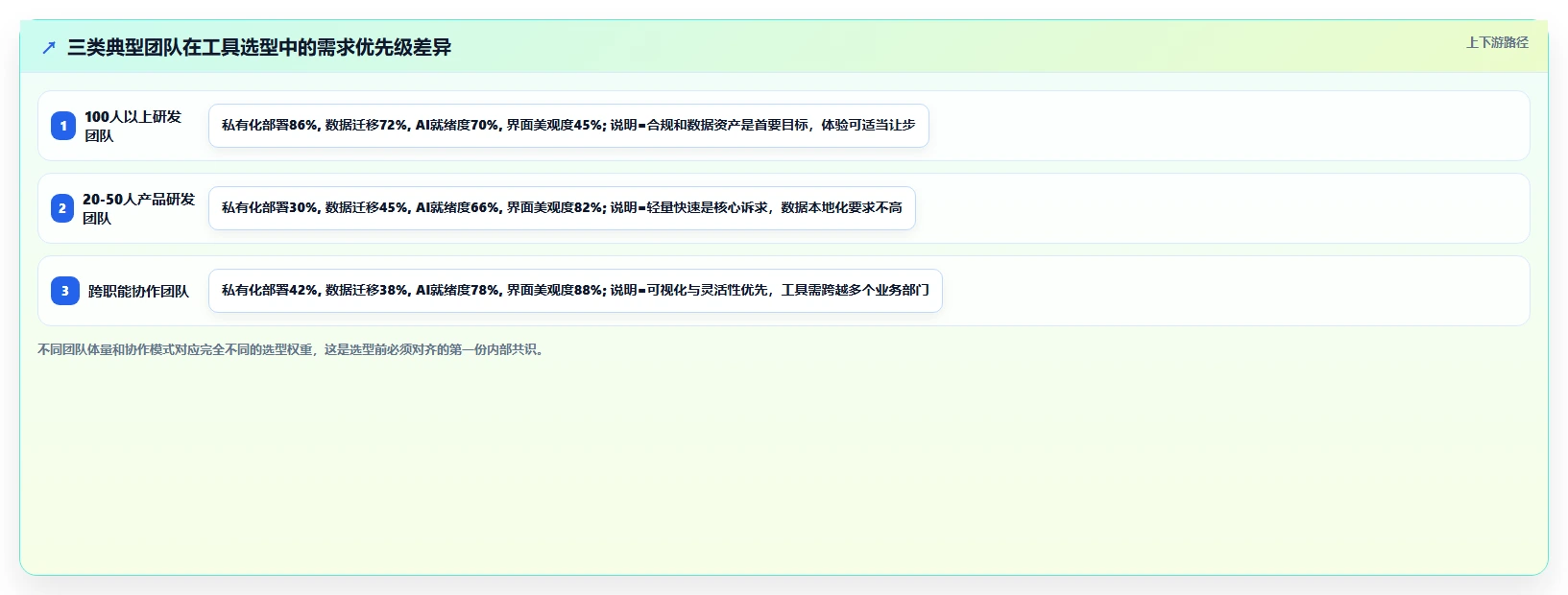
Task: Click the 上下游路径 label
Action: 1497,42
